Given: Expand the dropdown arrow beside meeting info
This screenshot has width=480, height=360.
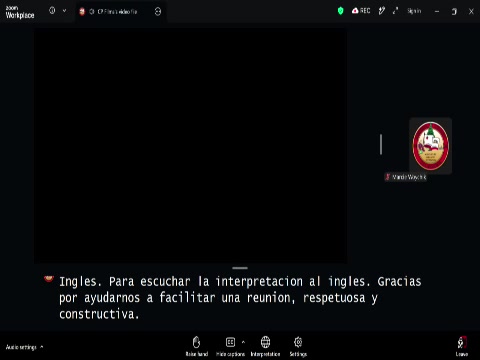Looking at the screenshot, I should pyautogui.click(x=64, y=11).
